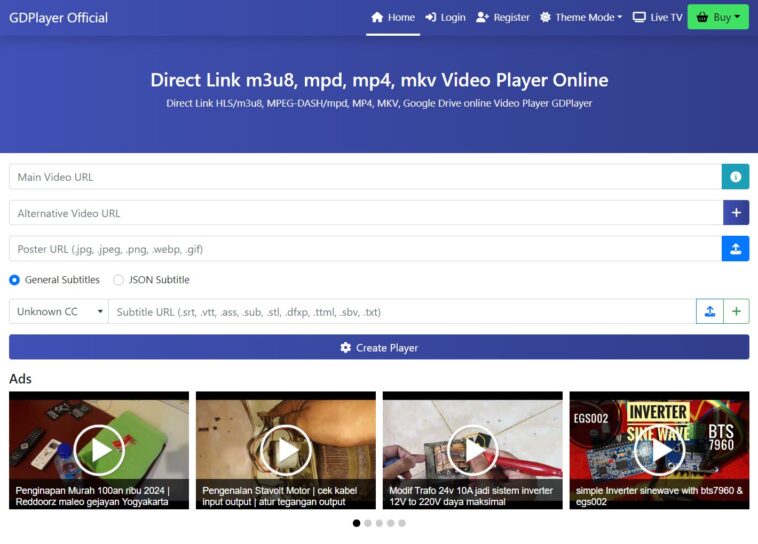This screenshot has height=544, width=758.
Task: Click the poster upload icon button
Action: coord(735,249)
